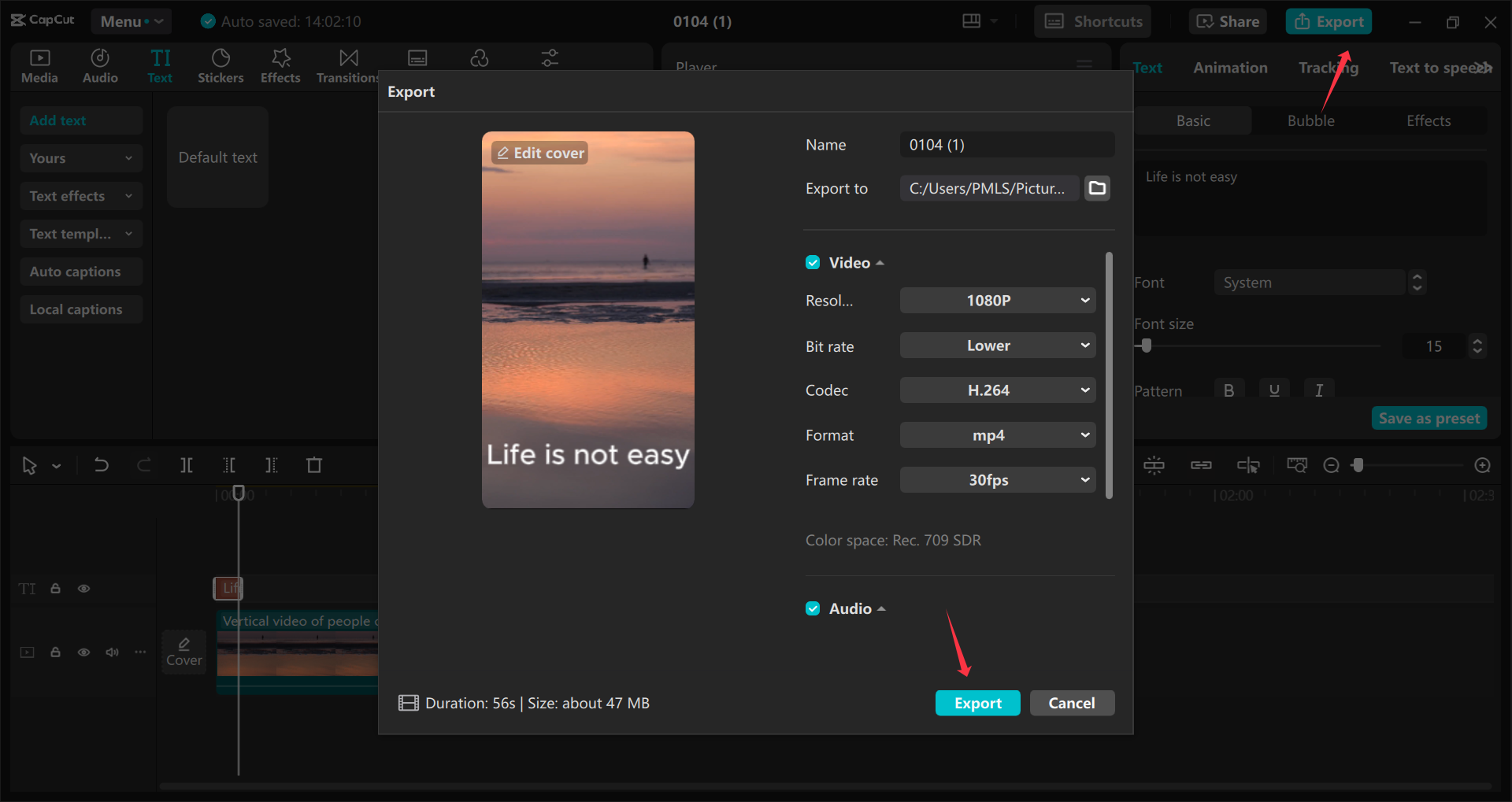Viewport: 1512px width, 802px height.
Task: Expand Text effects in the sidebar
Action: click(x=80, y=195)
